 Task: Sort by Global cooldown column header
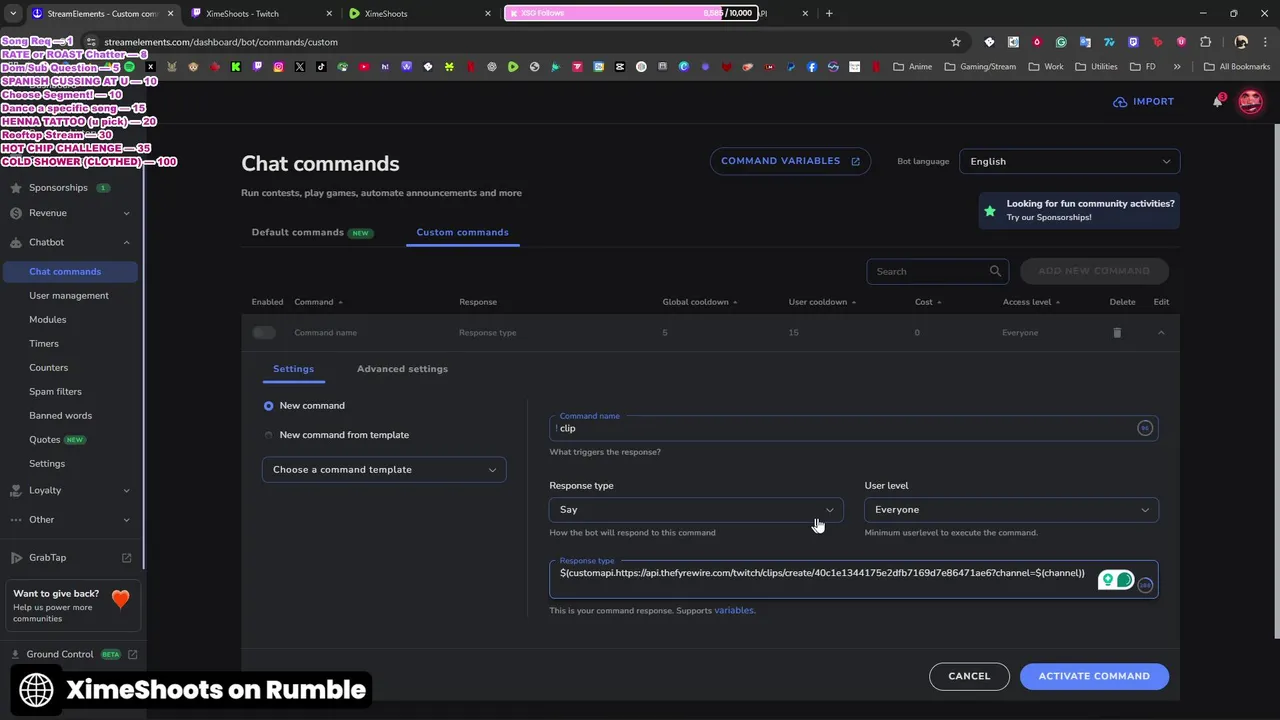click(x=700, y=302)
